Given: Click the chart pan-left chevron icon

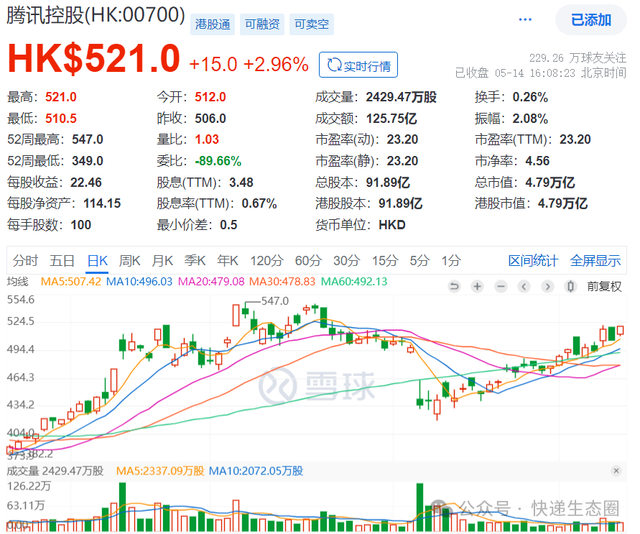Looking at the screenshot, I should (524, 287).
